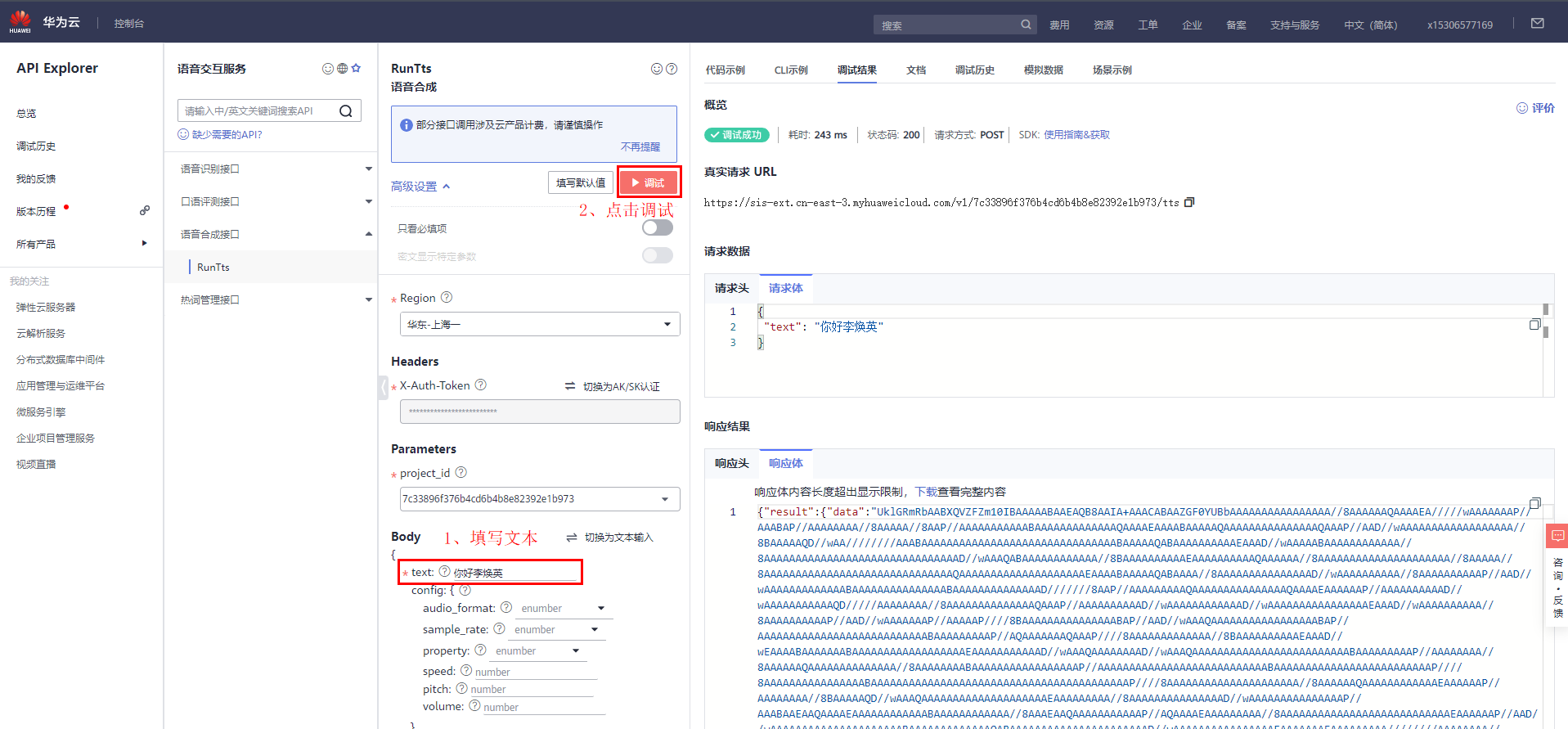Click help icon beside volume
The height and width of the screenshot is (729, 1568).
pos(474,705)
